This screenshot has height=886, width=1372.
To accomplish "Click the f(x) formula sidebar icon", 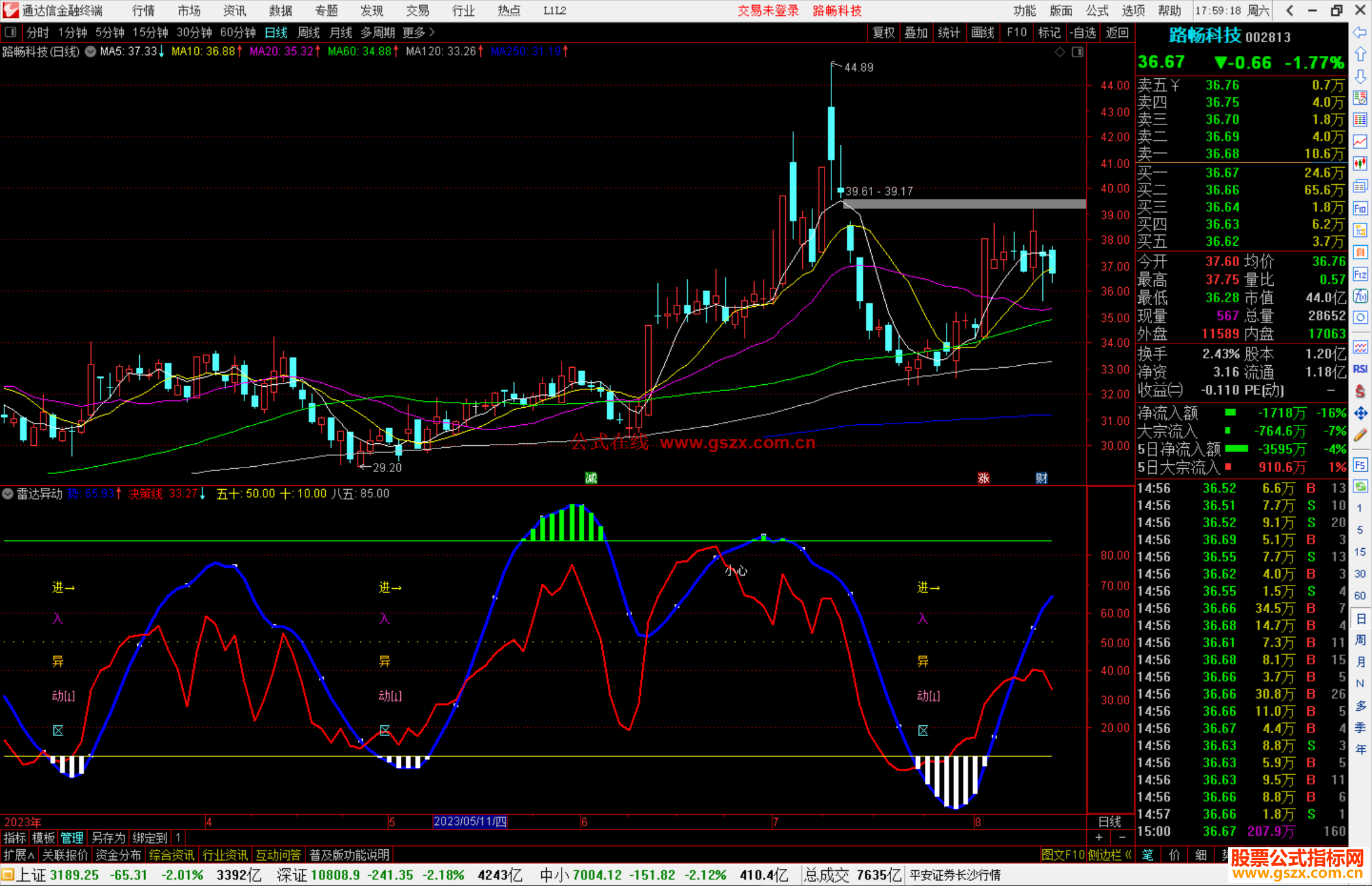I will click(1360, 296).
